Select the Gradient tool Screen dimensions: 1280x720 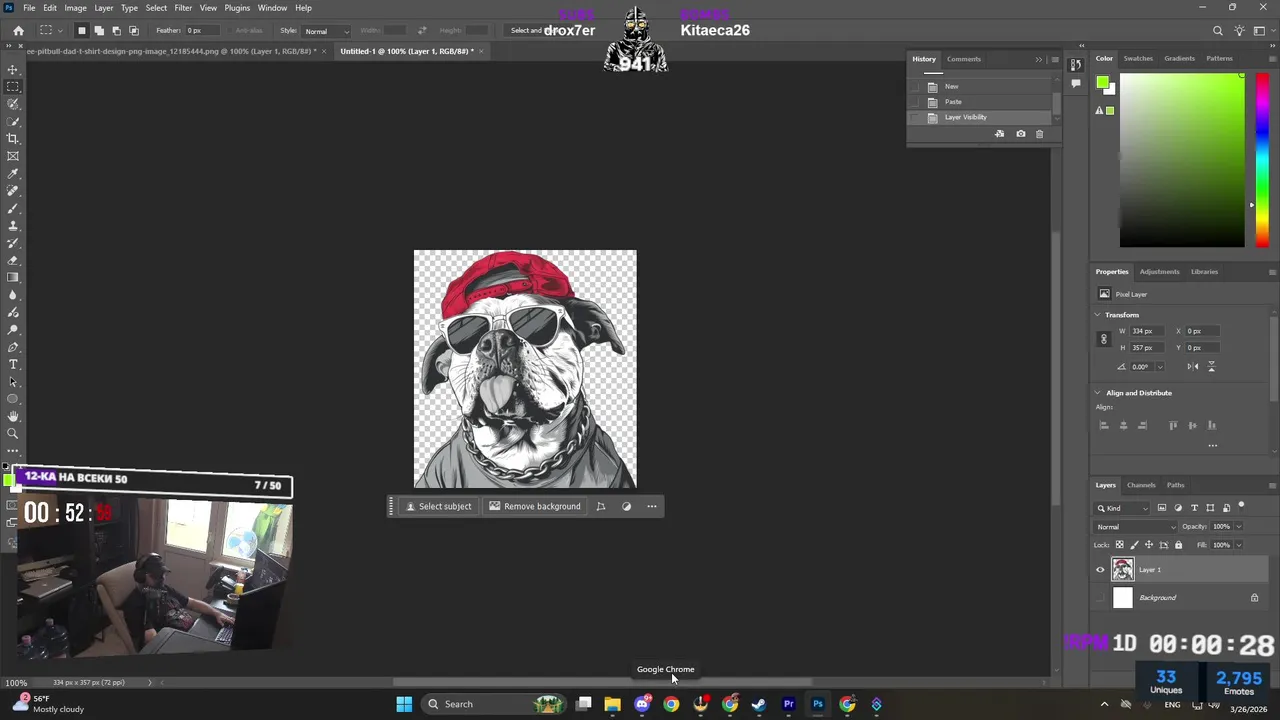pyautogui.click(x=13, y=278)
